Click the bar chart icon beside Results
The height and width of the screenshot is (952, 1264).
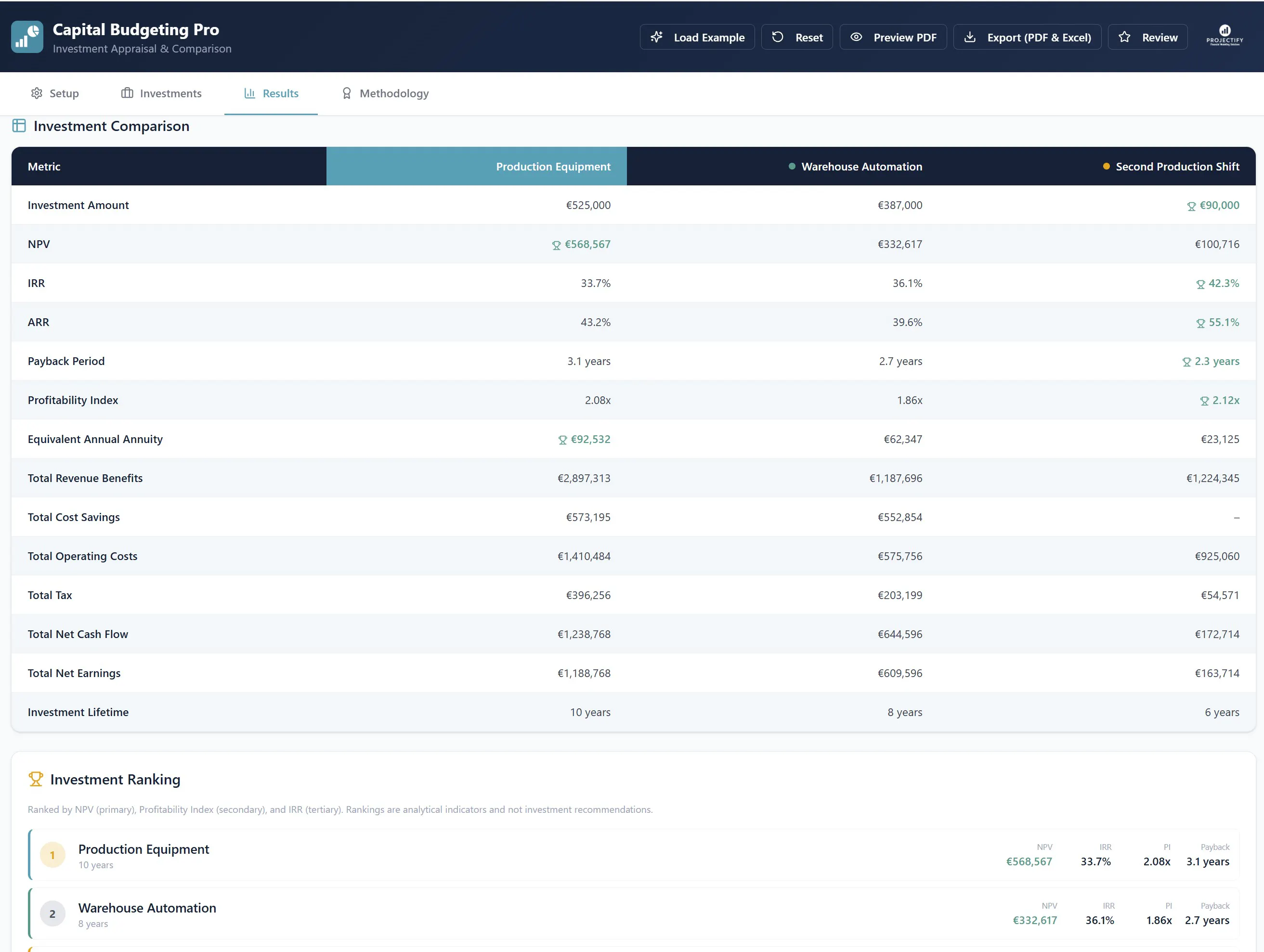[x=250, y=93]
